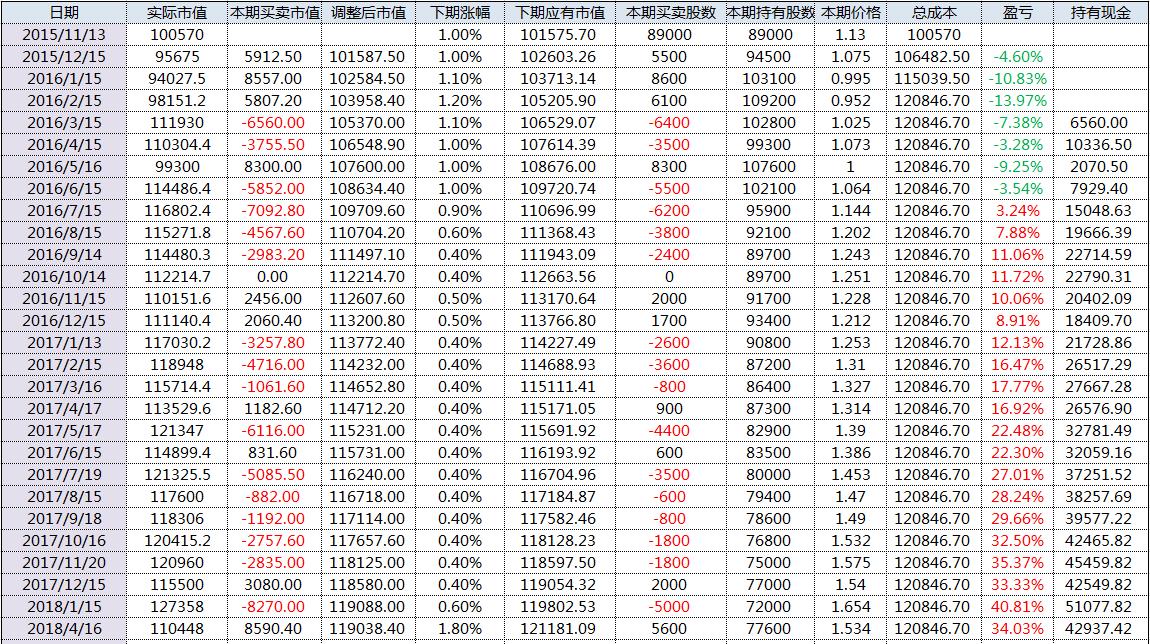The image size is (1150, 644).
Task: Select the 3.24% profit cell
Action: [x=1017, y=211]
